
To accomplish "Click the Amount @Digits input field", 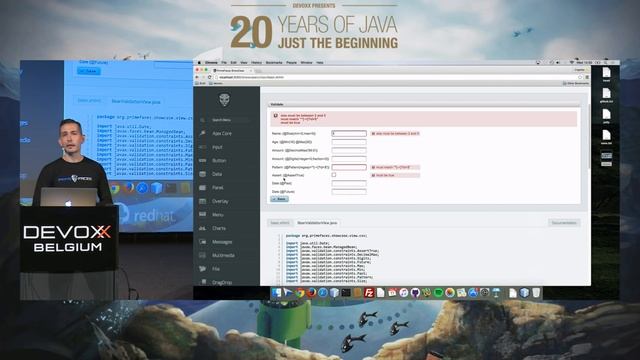I will (349, 159).
